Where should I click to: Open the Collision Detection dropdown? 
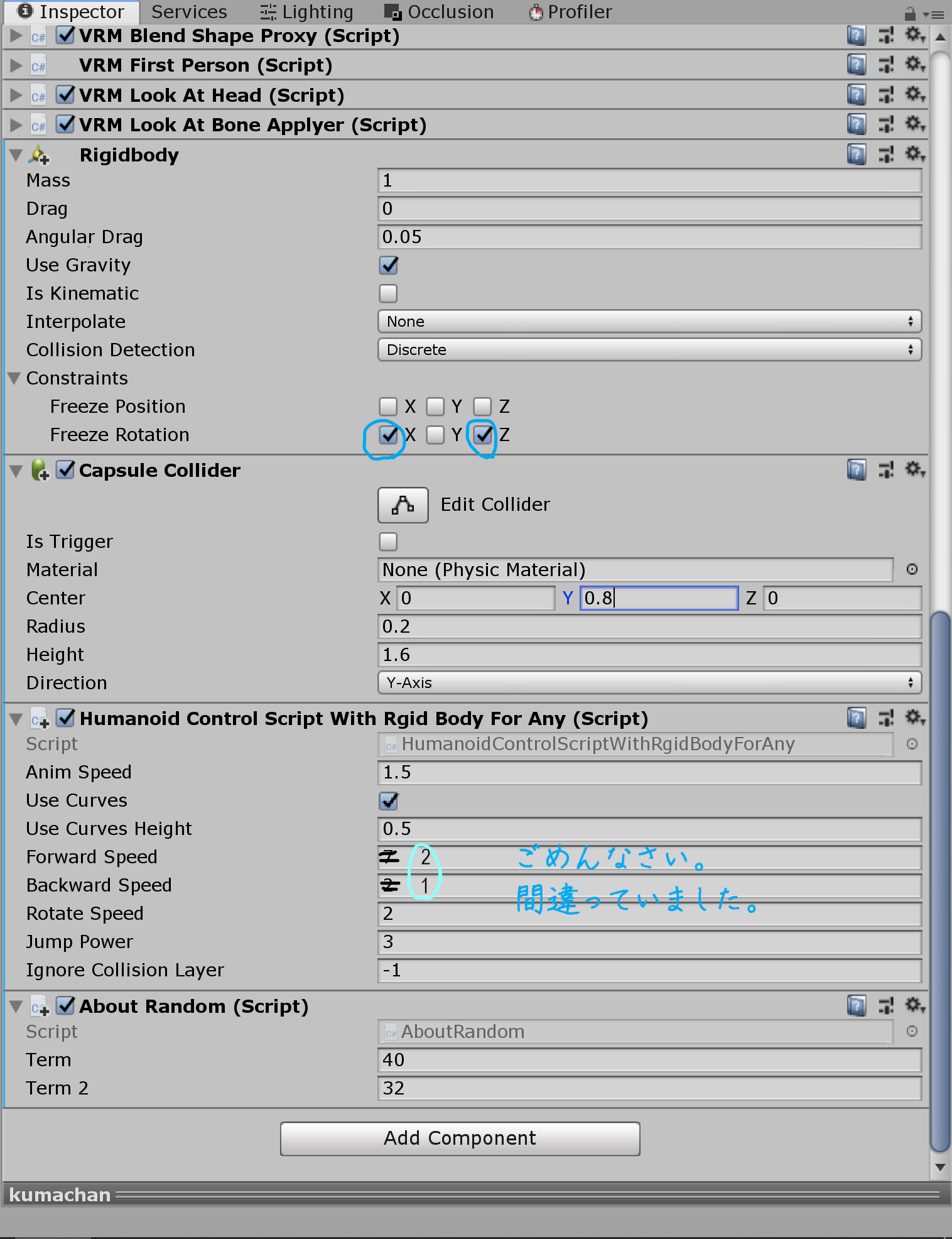point(649,350)
